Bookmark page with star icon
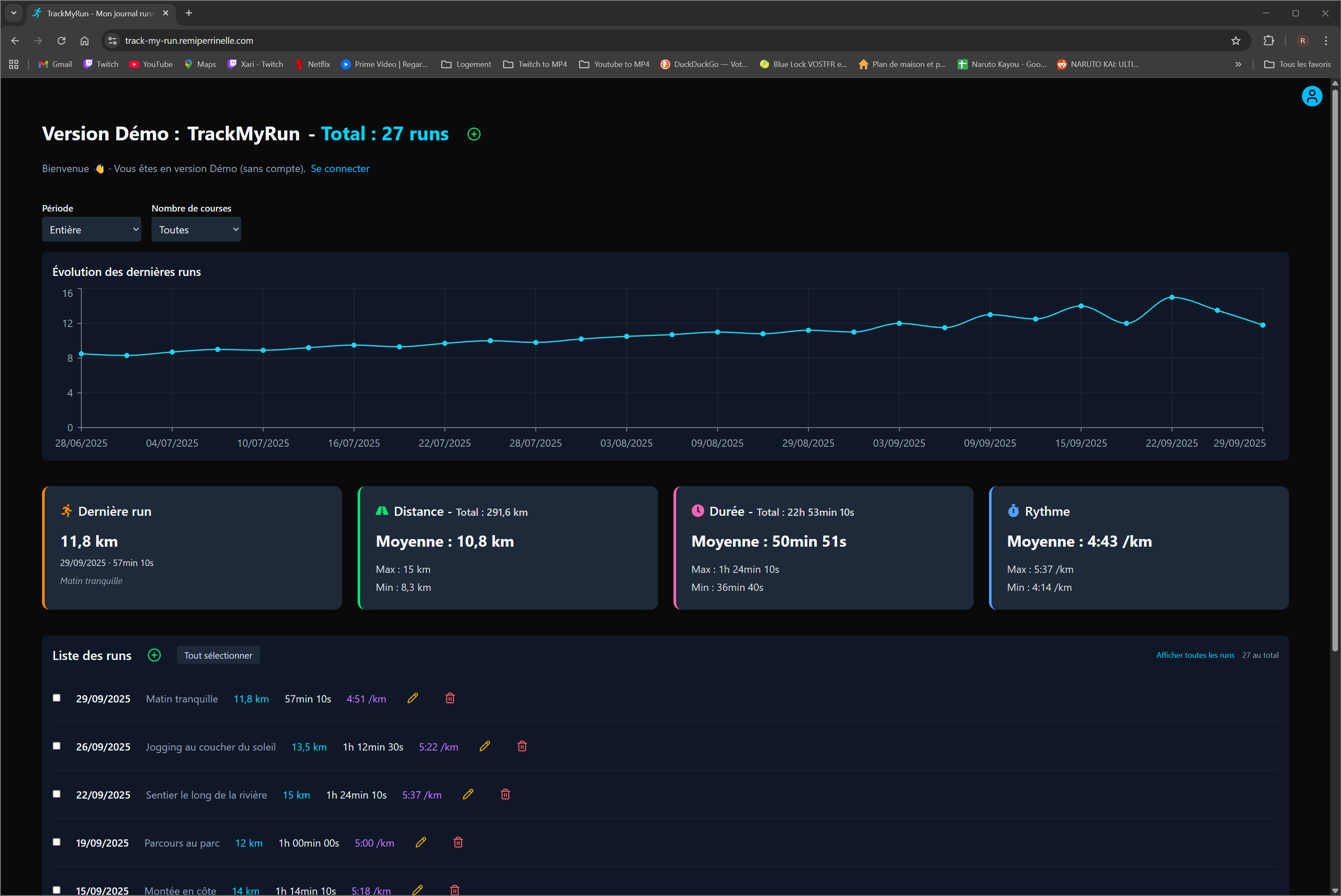The height and width of the screenshot is (896, 1341). (x=1235, y=41)
